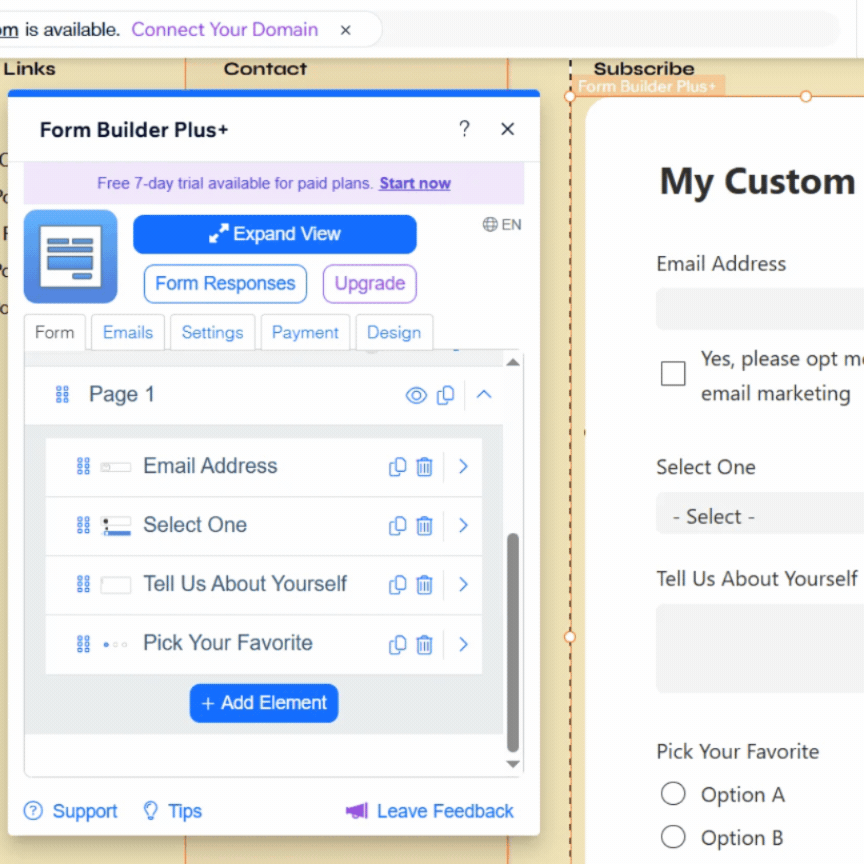Click the Add Element button

pyautogui.click(x=264, y=703)
